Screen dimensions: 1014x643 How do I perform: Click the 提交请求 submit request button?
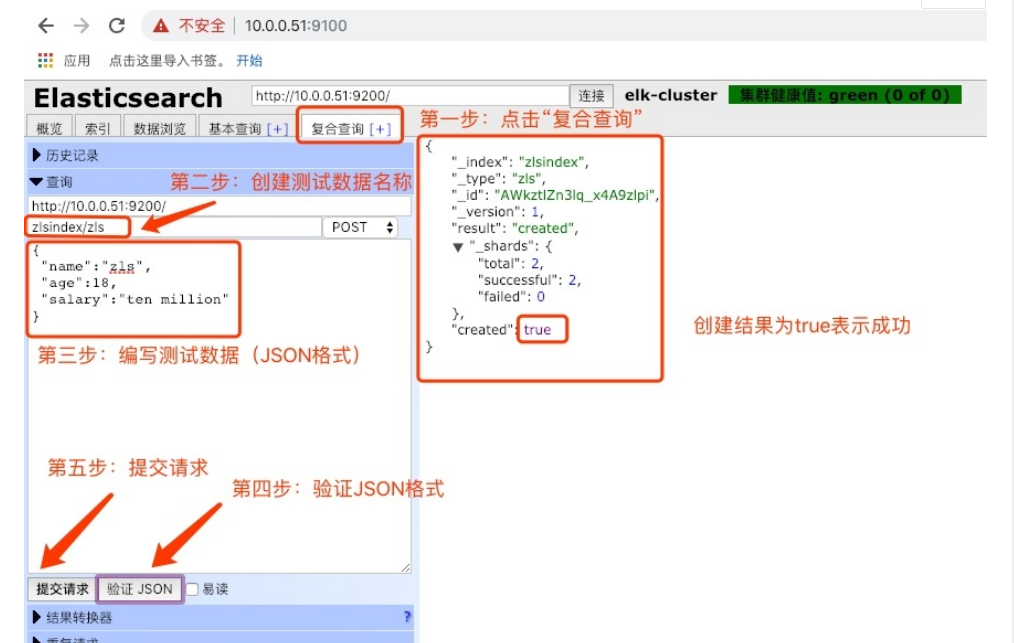click(62, 589)
